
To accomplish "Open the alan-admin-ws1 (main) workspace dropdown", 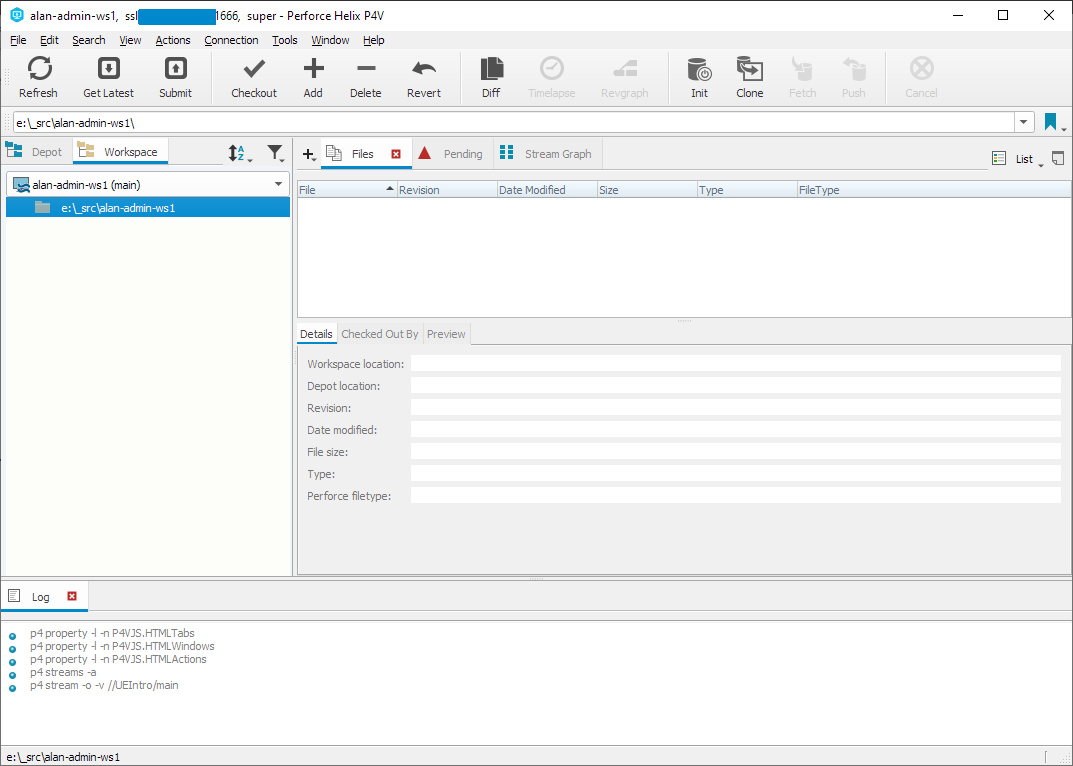I will (x=148, y=184).
